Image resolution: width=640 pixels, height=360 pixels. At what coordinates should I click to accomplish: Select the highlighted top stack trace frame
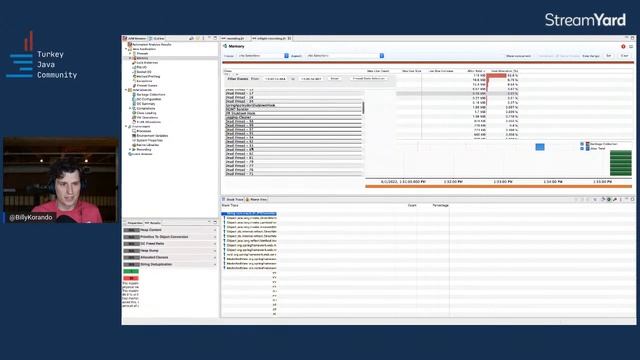point(249,213)
